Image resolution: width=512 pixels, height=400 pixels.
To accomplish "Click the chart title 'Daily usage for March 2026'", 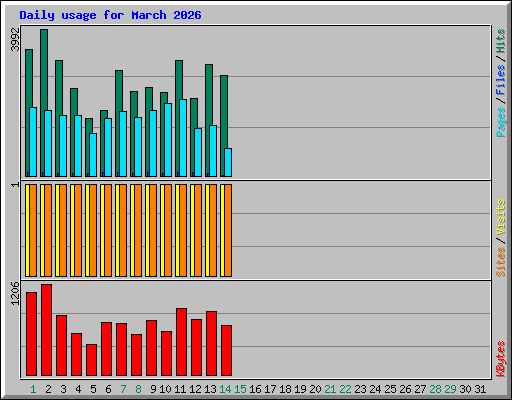I will point(110,15).
